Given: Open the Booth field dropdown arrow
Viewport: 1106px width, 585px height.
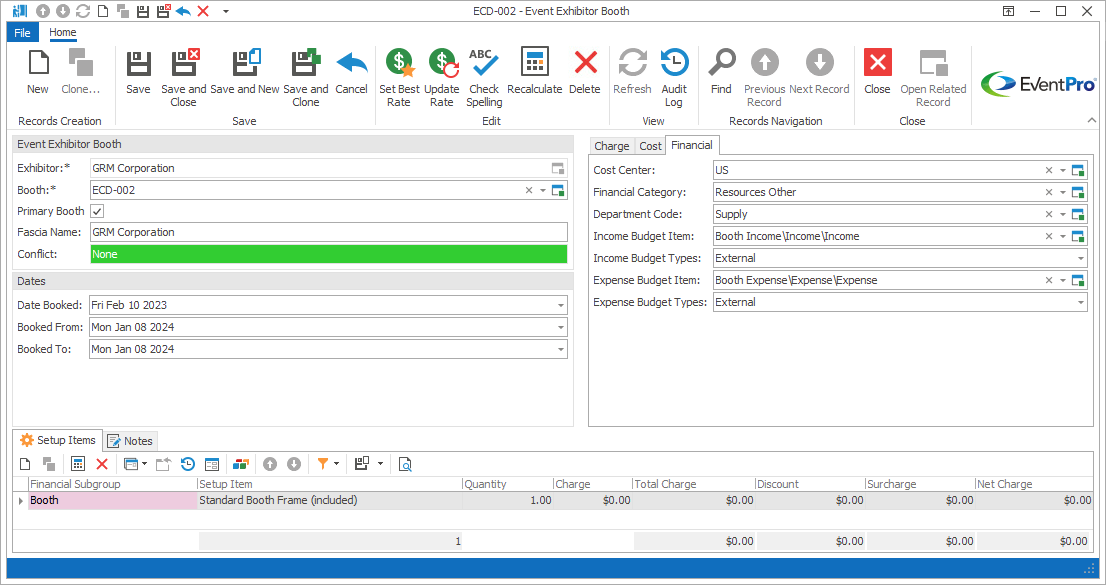Looking at the screenshot, I should (543, 191).
